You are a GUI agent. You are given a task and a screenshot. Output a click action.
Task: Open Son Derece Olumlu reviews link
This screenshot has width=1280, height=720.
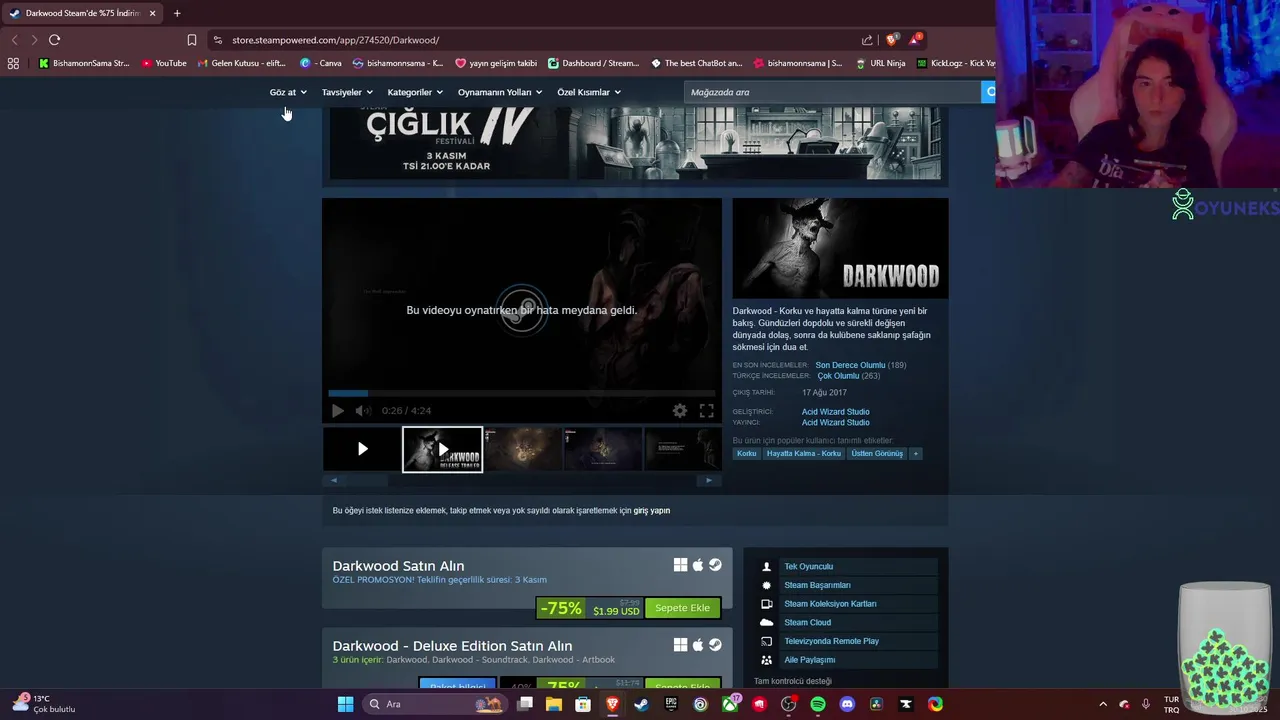[x=850, y=365]
